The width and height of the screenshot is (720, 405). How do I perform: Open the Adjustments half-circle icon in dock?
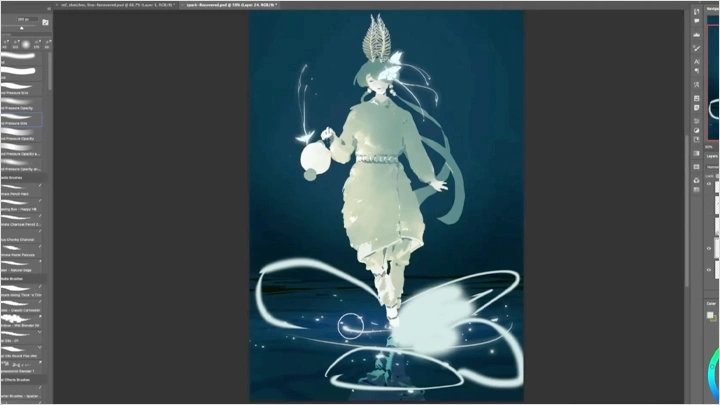696,129
